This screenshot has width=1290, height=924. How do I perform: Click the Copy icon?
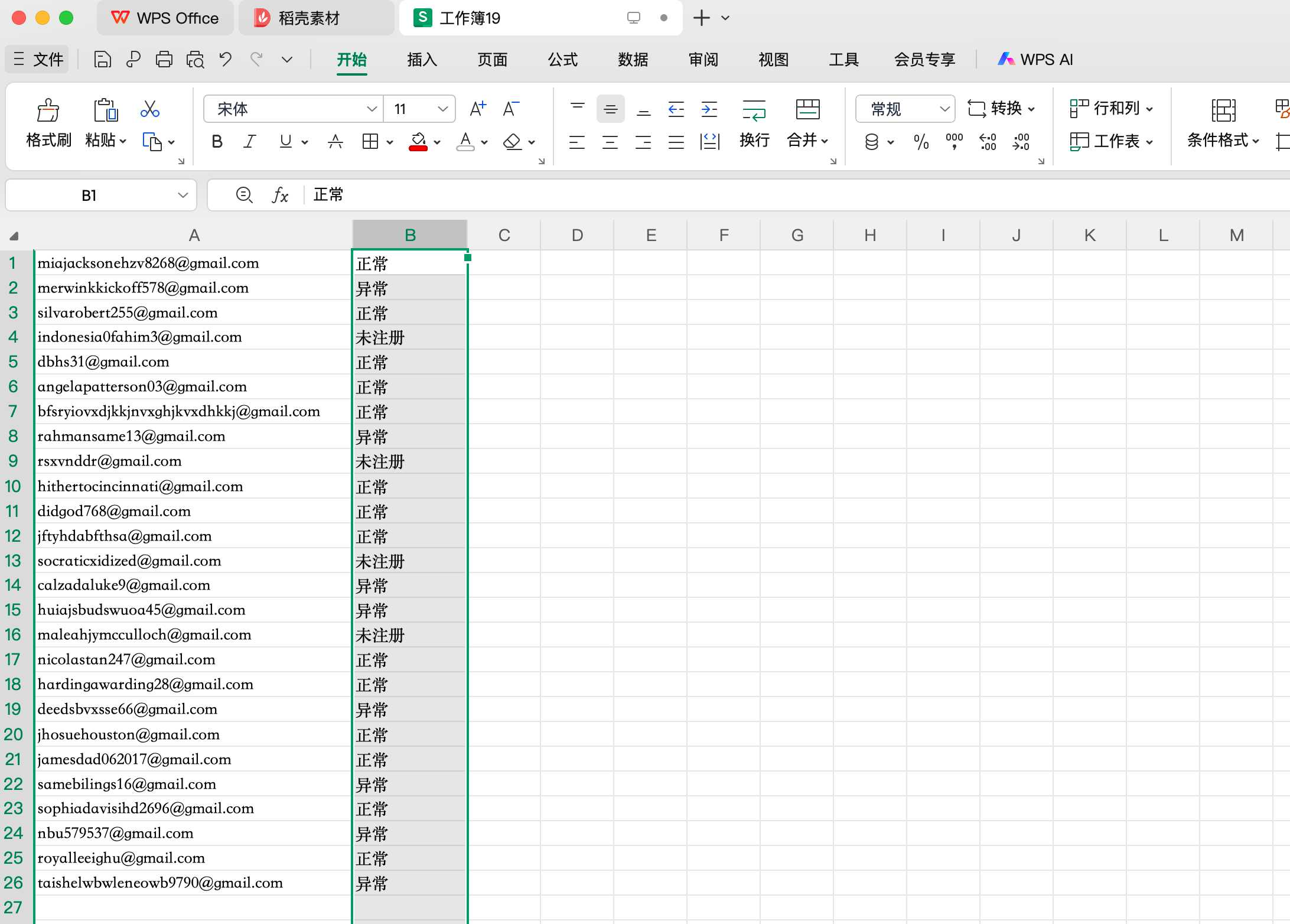pos(152,142)
